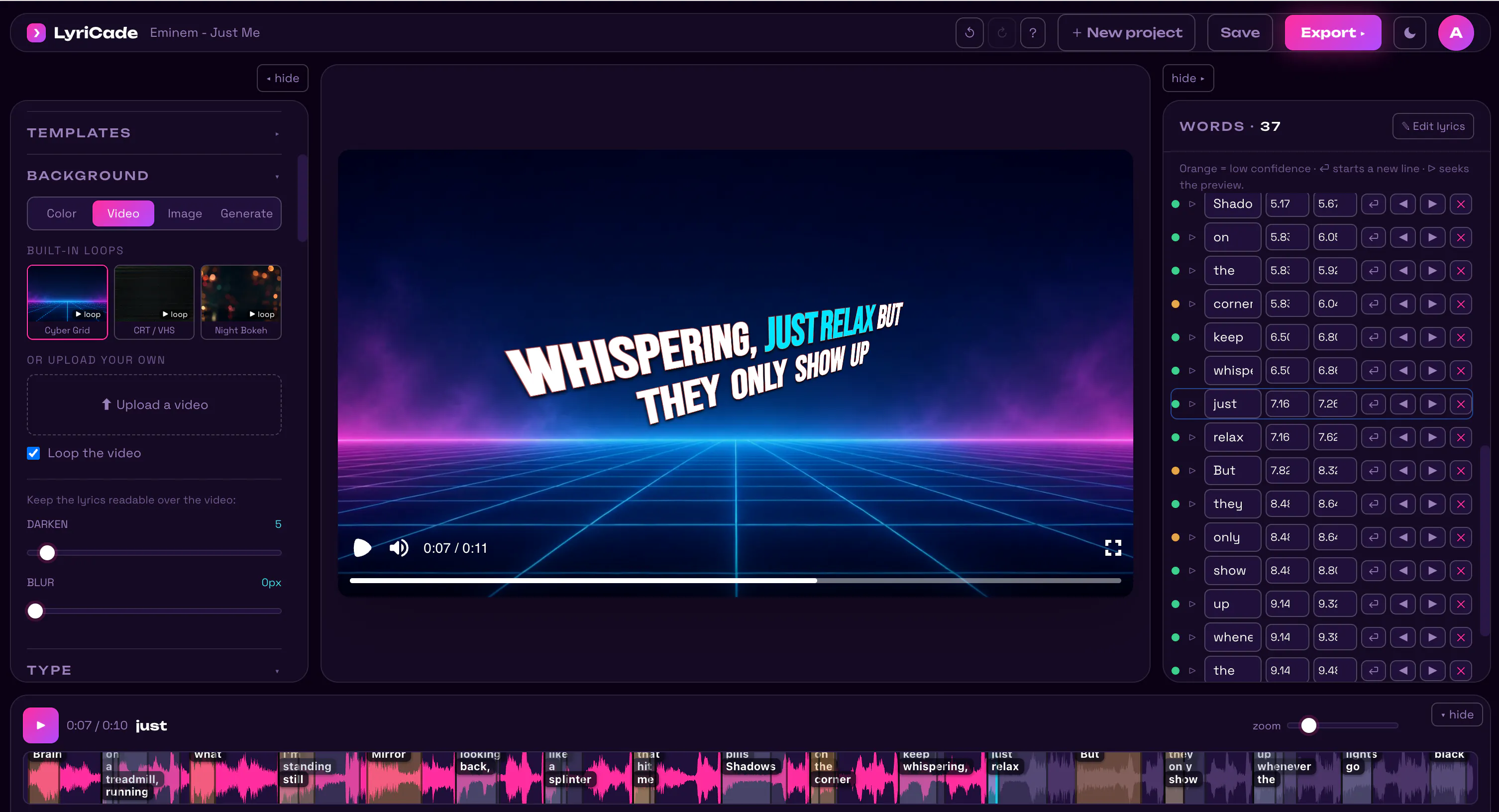Click Upload a video area
The height and width of the screenshot is (812, 1499).
(x=154, y=404)
